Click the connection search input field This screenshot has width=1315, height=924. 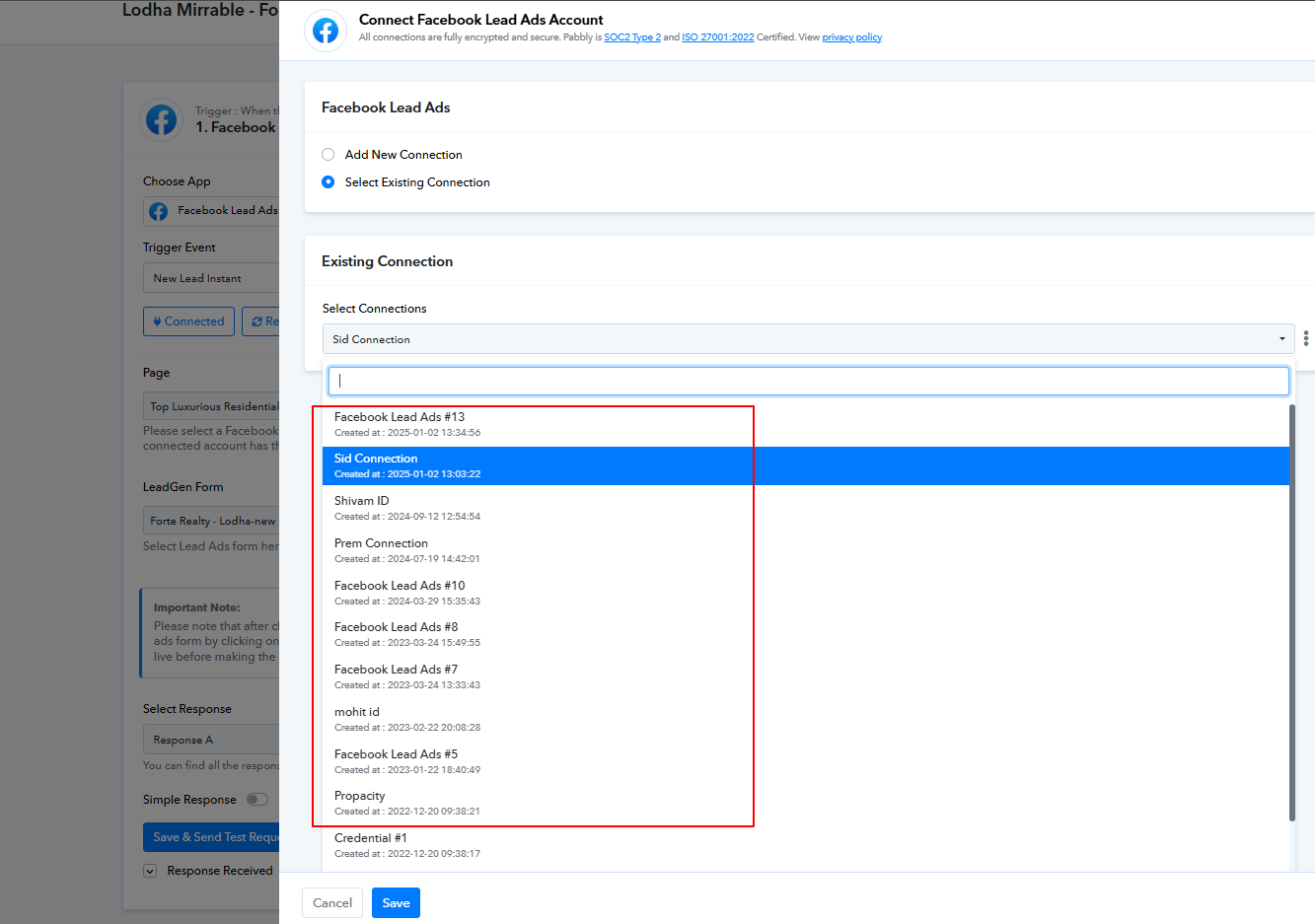[x=809, y=381]
